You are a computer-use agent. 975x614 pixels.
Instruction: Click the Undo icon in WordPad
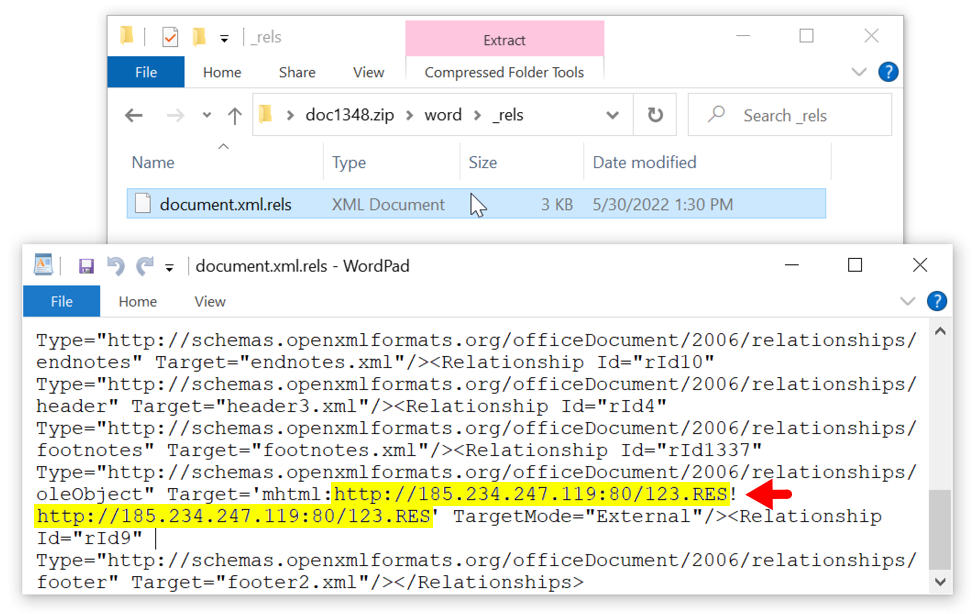[x=116, y=266]
